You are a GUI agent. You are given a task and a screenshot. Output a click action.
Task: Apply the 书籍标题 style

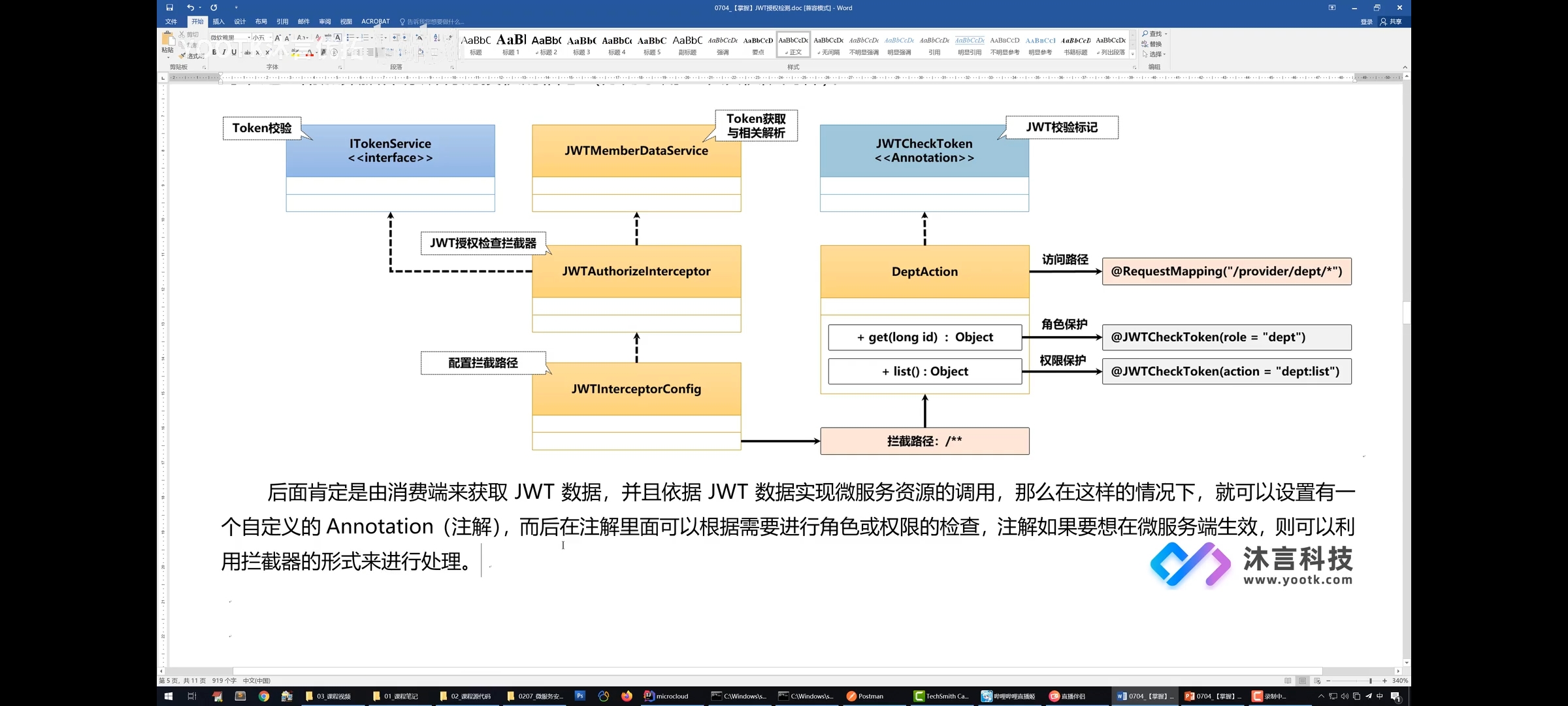coord(1075,44)
